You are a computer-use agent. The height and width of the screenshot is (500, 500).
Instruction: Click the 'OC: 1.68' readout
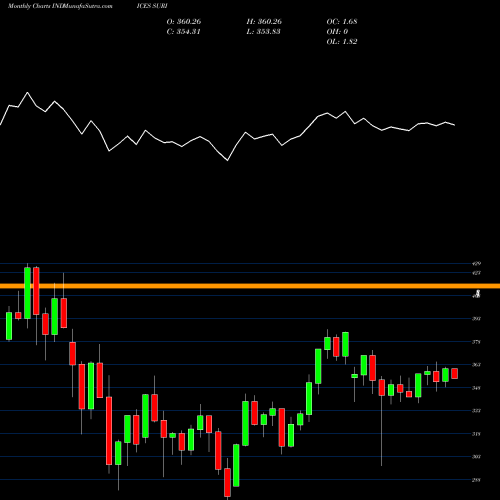click(342, 22)
